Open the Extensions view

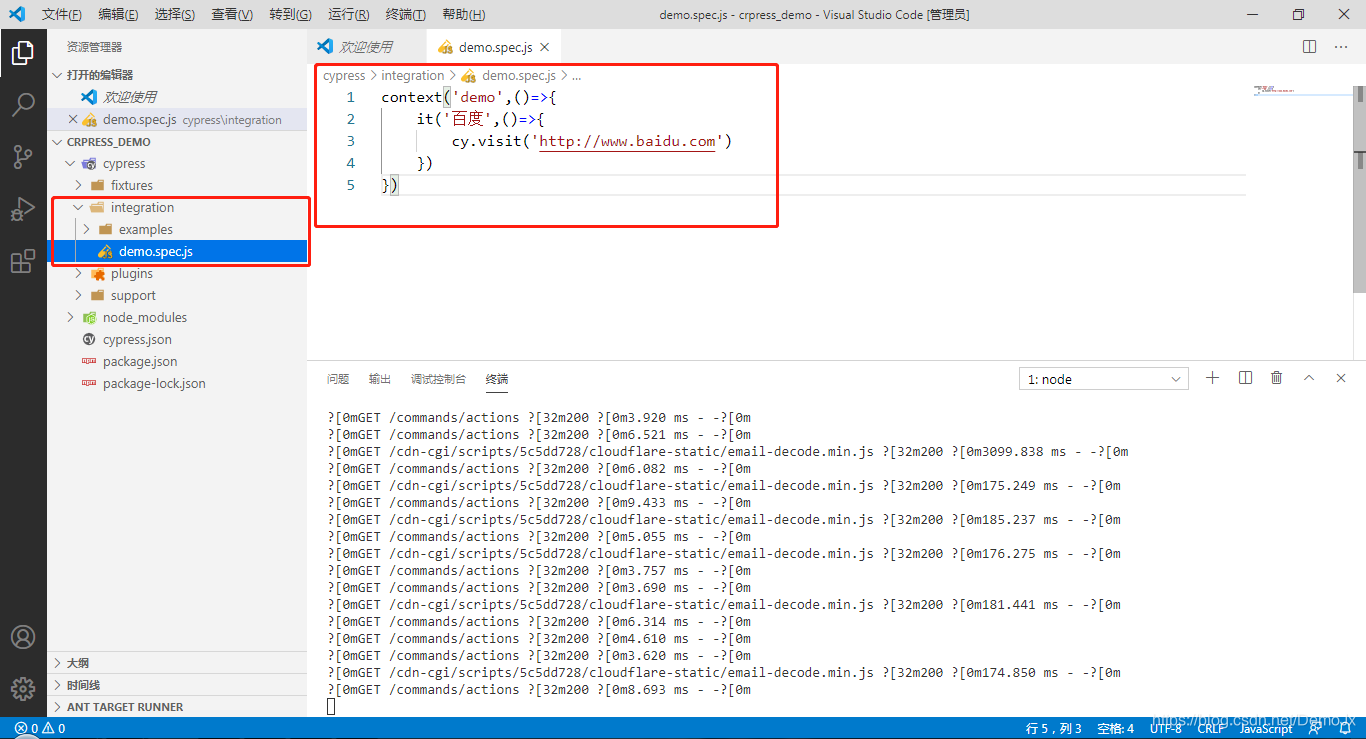(23, 262)
